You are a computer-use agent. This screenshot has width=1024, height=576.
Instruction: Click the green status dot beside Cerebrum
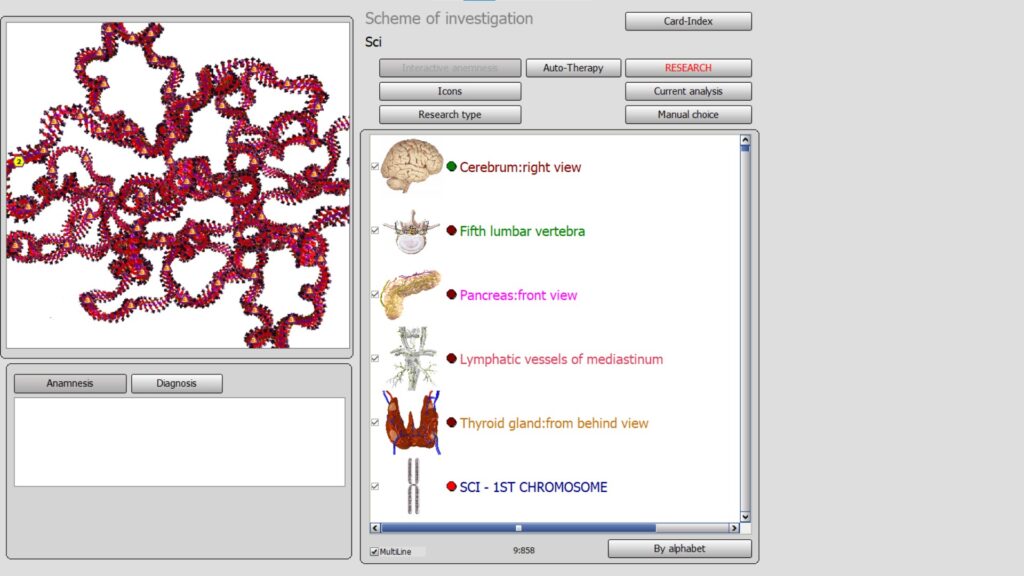point(452,167)
